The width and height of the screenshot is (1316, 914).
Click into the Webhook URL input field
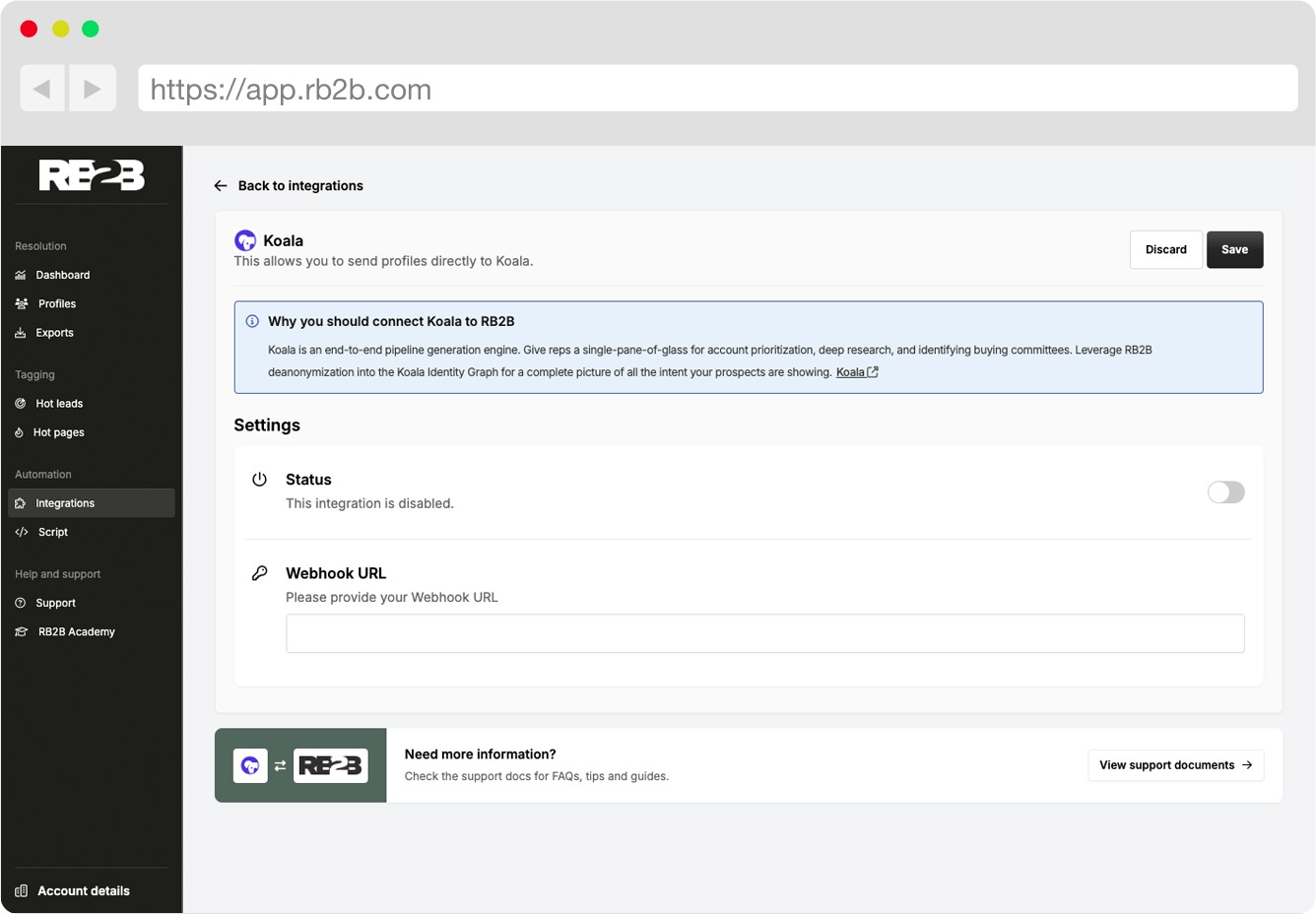click(765, 633)
